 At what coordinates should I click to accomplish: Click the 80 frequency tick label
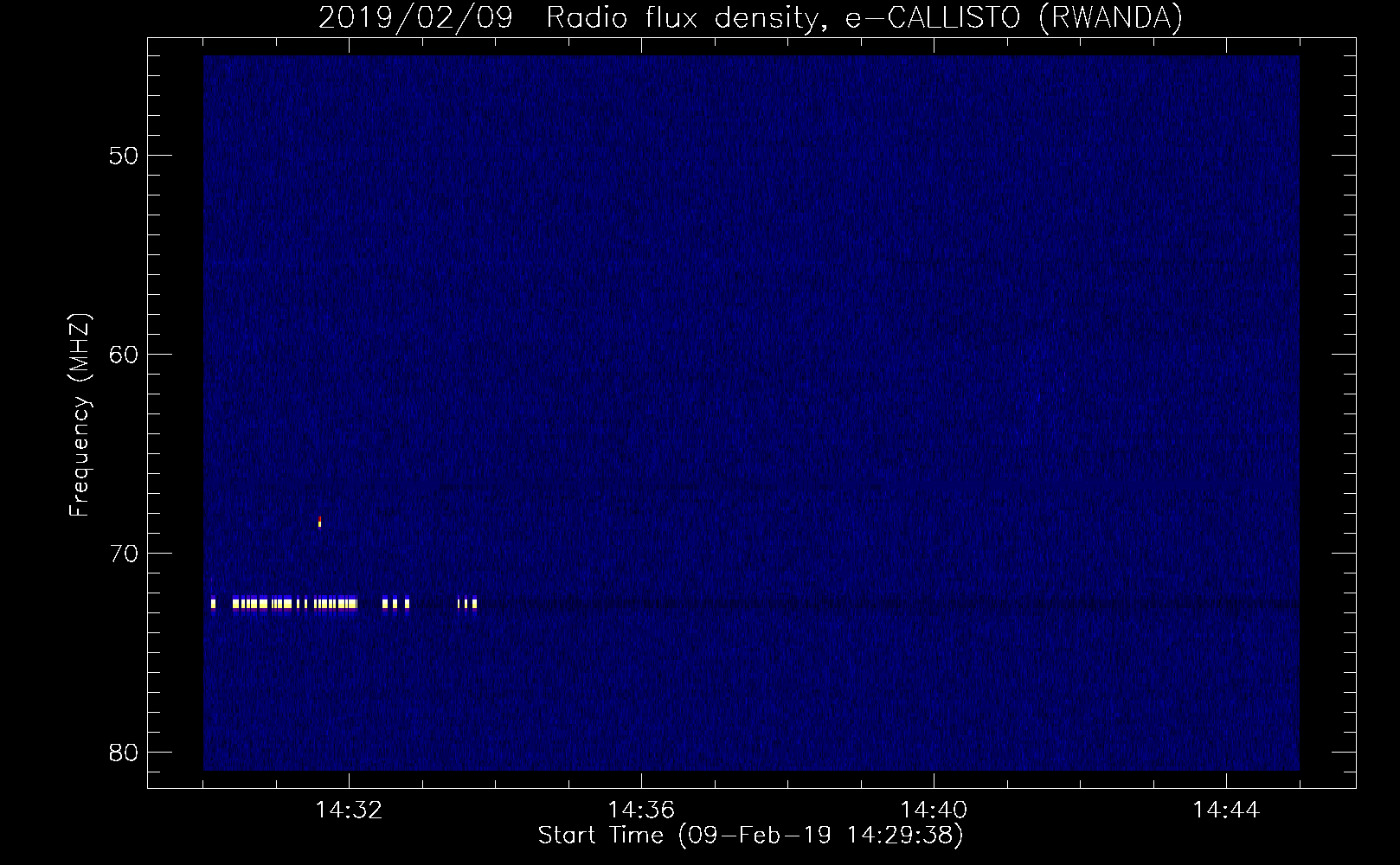tap(124, 753)
